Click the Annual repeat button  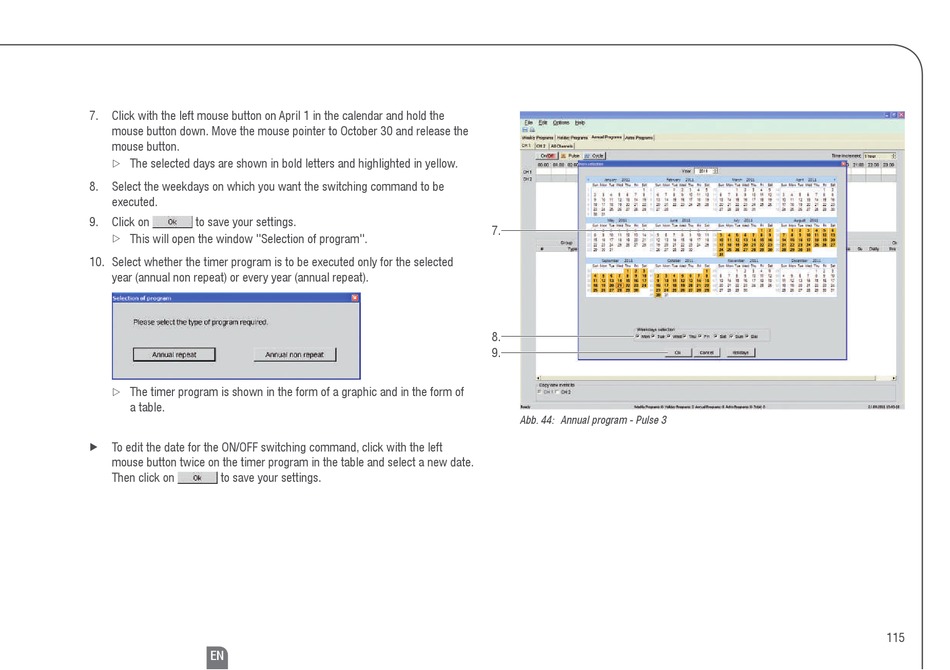tap(174, 354)
